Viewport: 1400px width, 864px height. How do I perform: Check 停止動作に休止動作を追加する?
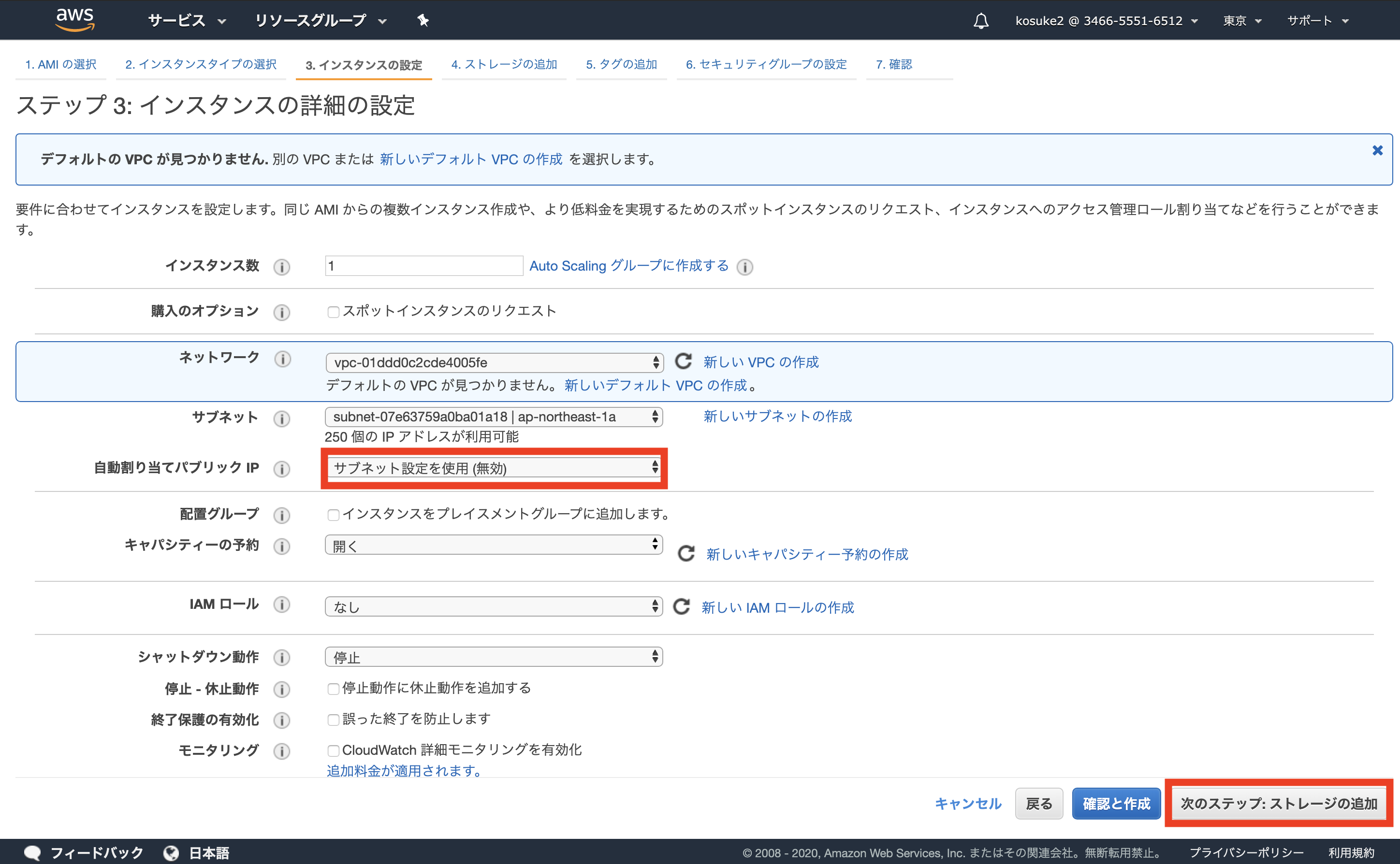point(333,689)
